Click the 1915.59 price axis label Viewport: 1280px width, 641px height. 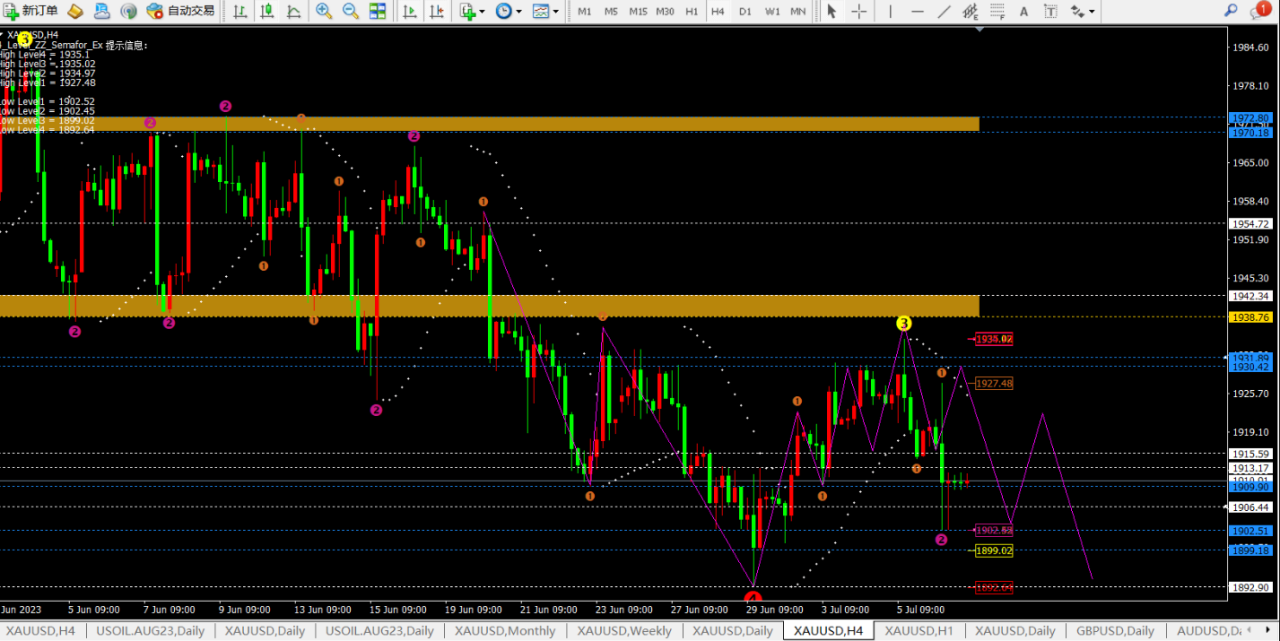(x=1251, y=454)
